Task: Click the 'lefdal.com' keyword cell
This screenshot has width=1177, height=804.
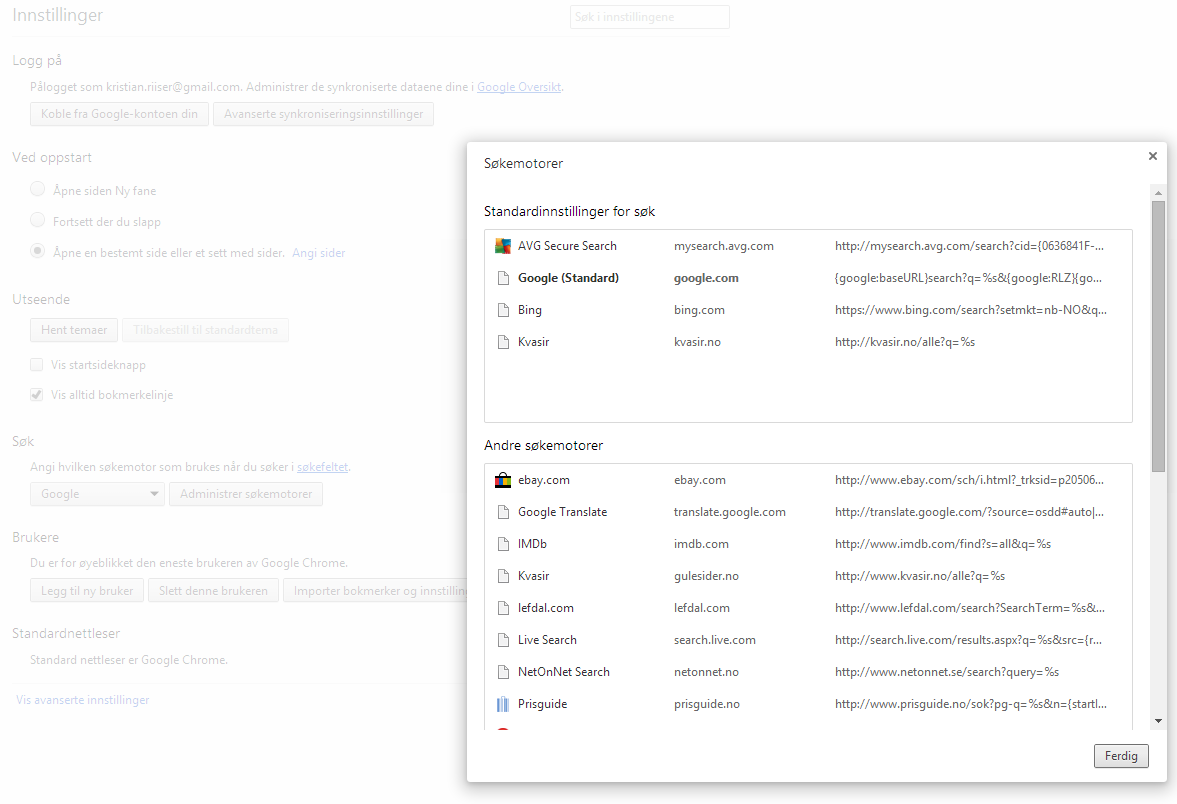Action: (x=702, y=608)
